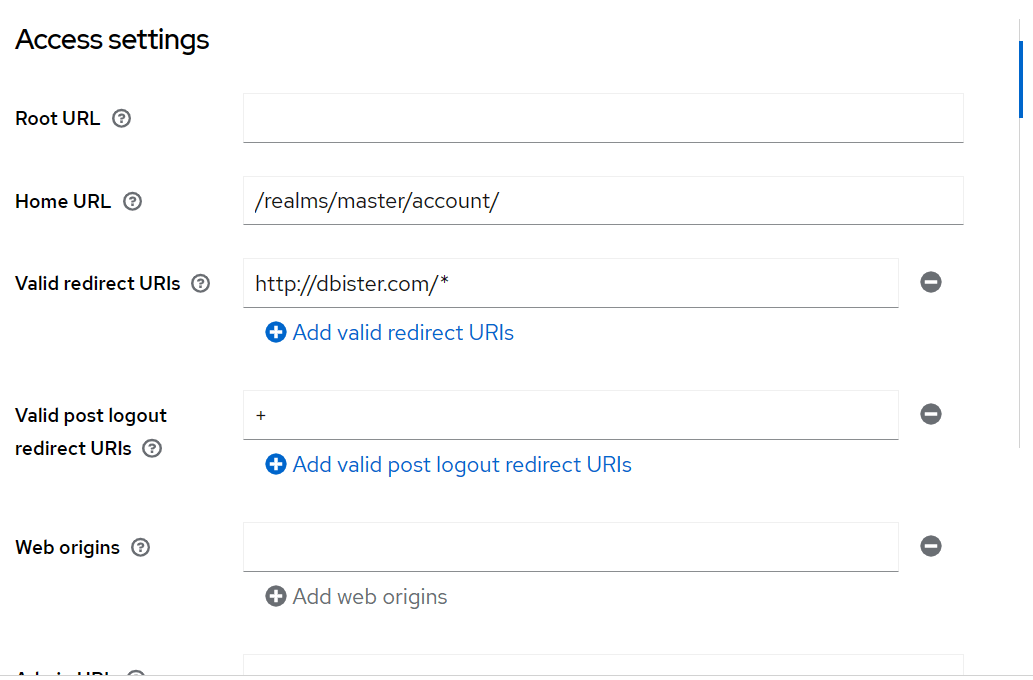The image size is (1033, 680).
Task: Open the Root URL help tooltip
Action: point(121,118)
